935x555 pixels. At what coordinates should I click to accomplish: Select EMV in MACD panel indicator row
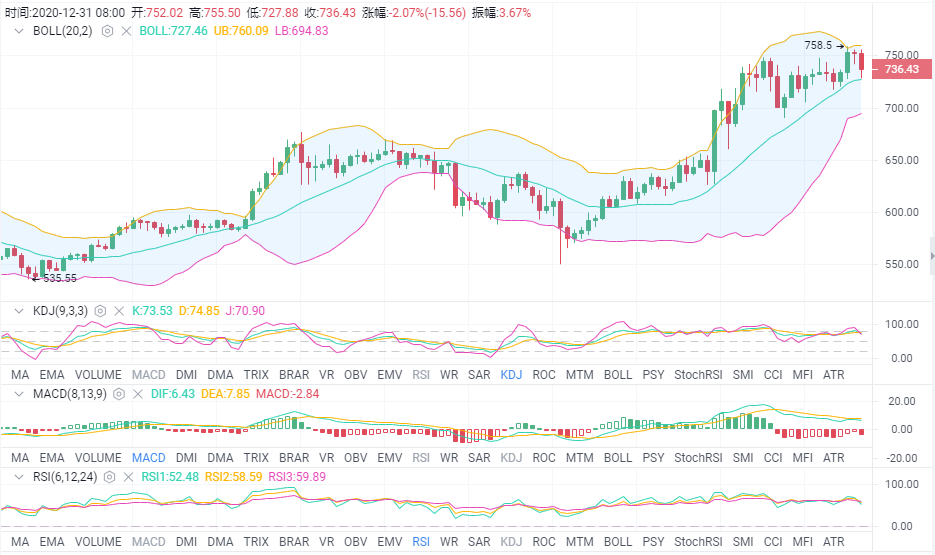click(x=389, y=457)
